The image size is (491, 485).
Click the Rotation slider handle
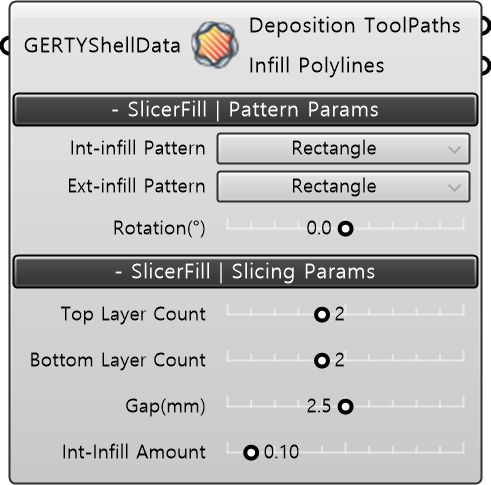pos(345,229)
